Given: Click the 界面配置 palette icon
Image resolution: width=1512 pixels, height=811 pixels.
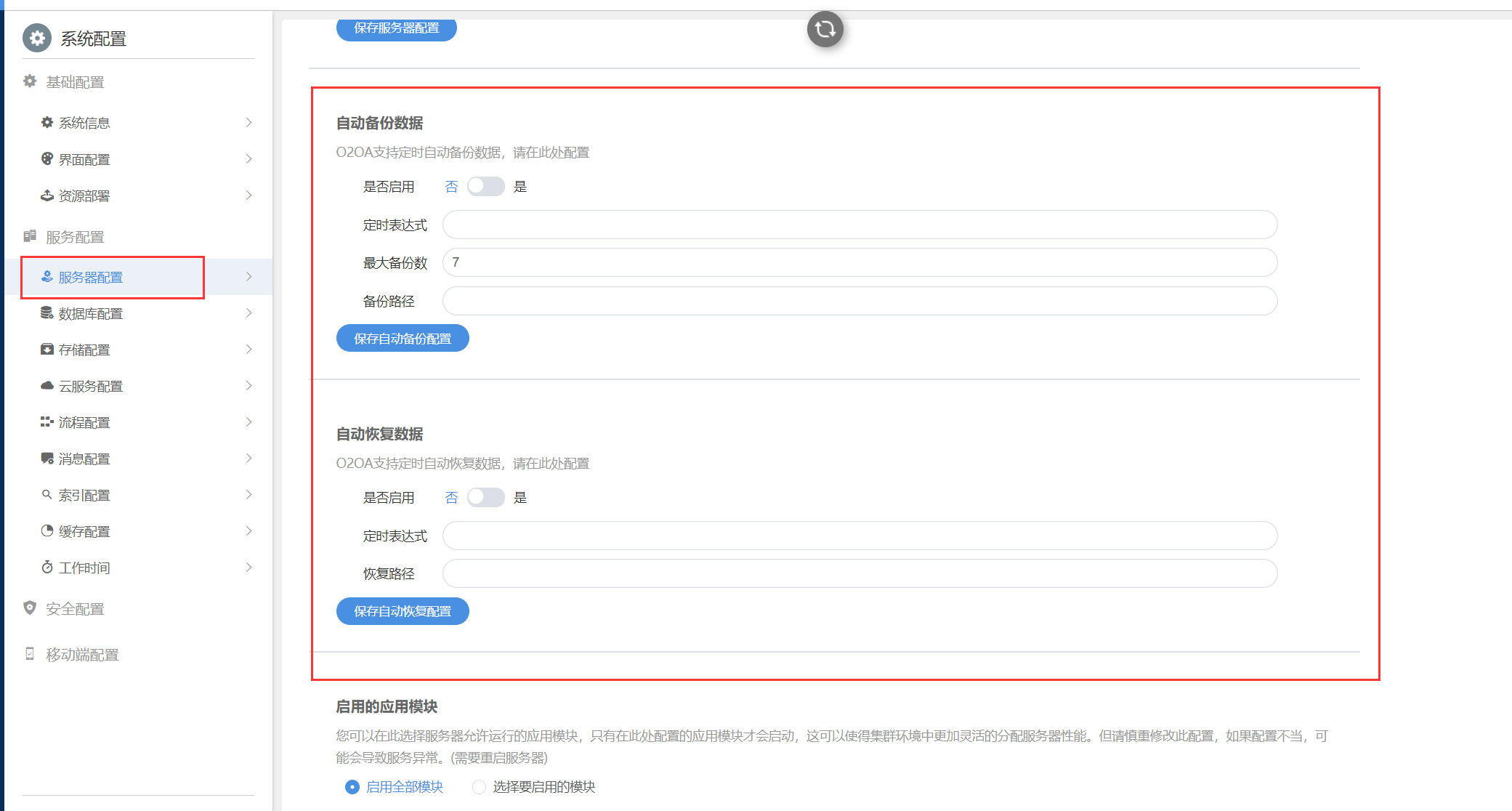Looking at the screenshot, I should pyautogui.click(x=47, y=158).
